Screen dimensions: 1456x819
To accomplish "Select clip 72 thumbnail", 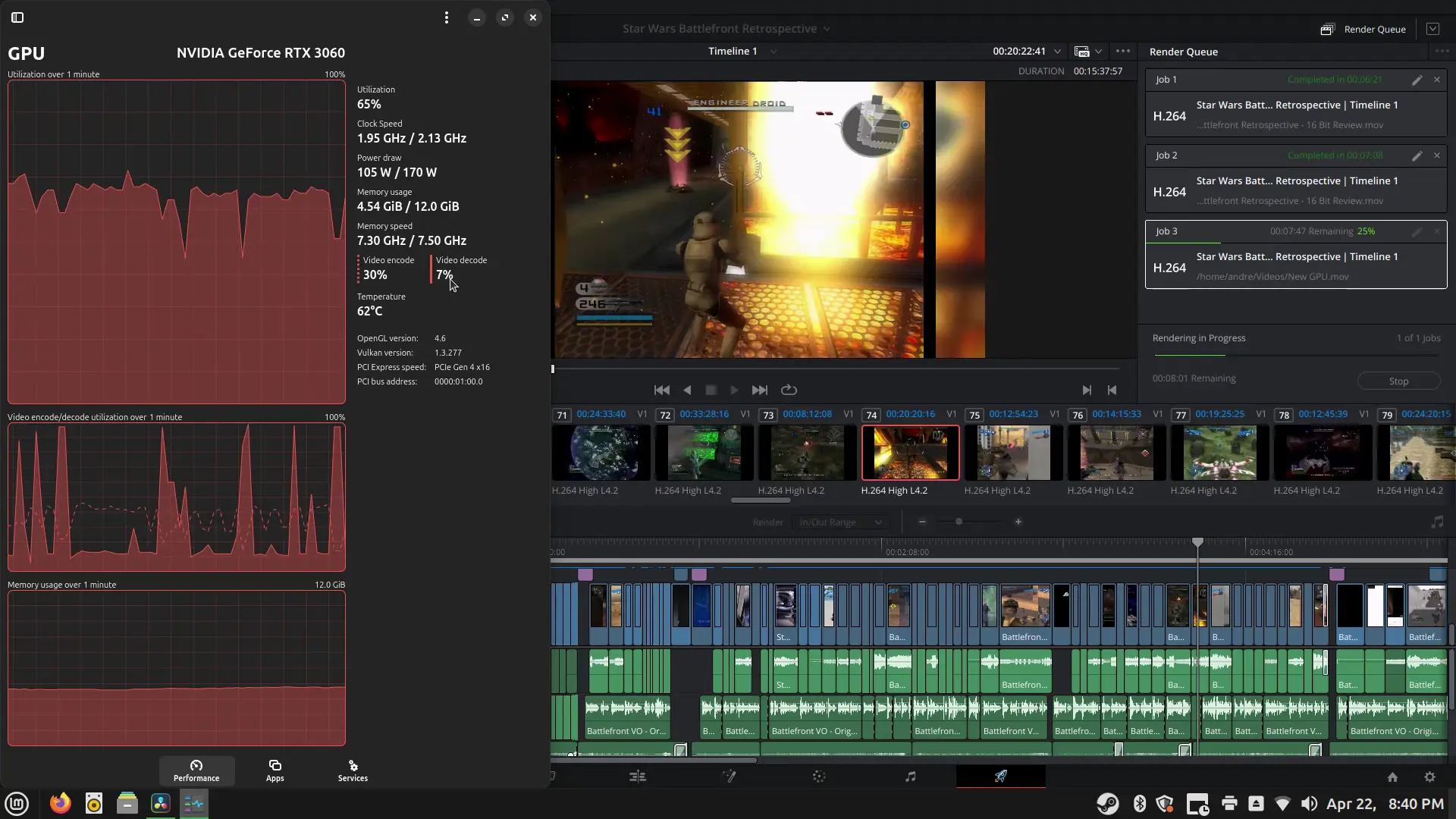I will pos(704,453).
